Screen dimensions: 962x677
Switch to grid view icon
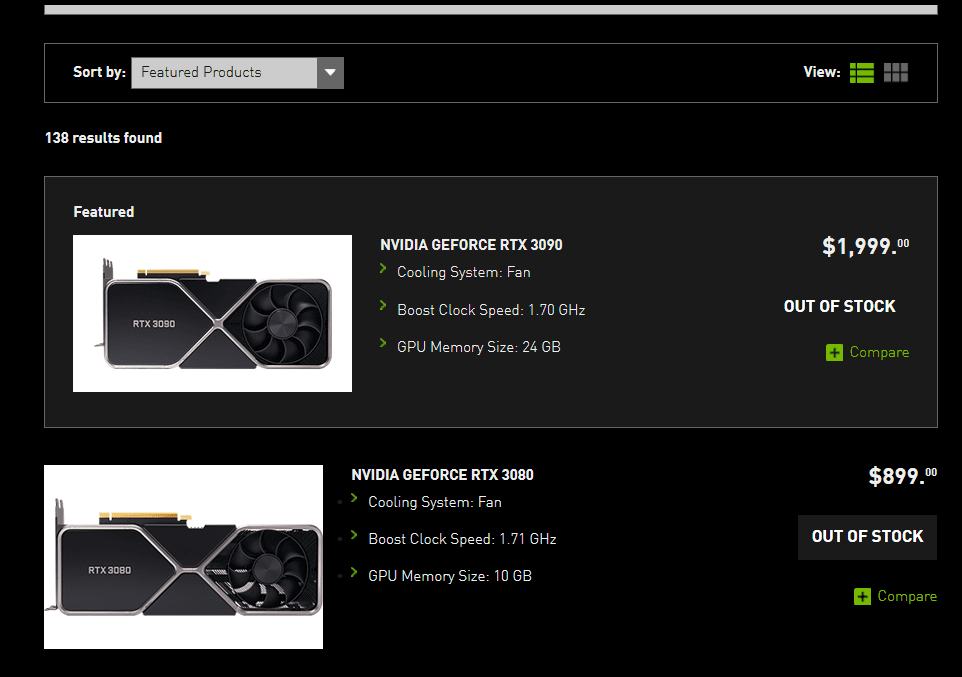pos(896,72)
